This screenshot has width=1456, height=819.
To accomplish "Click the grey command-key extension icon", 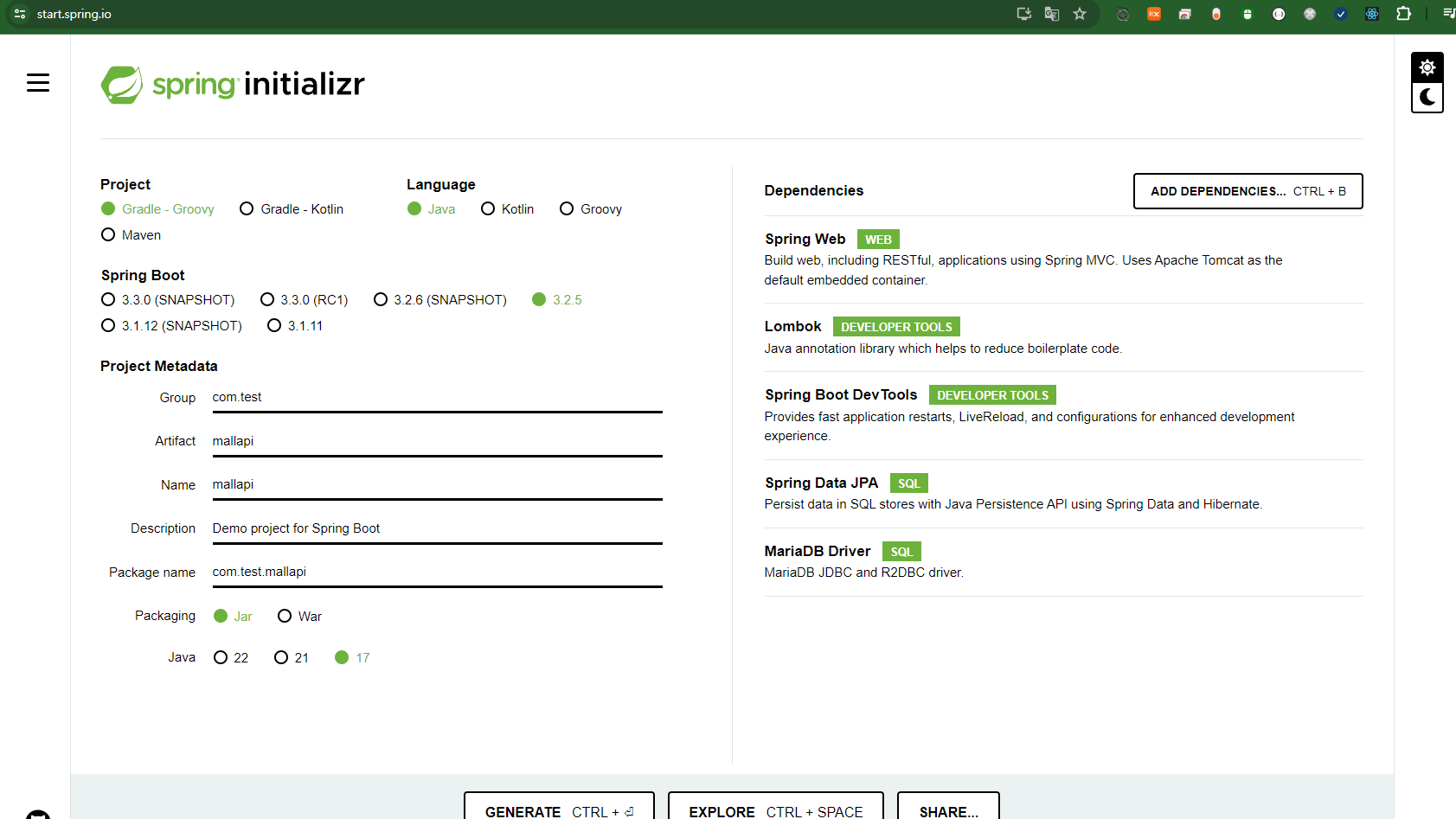I will pyautogui.click(x=1310, y=14).
